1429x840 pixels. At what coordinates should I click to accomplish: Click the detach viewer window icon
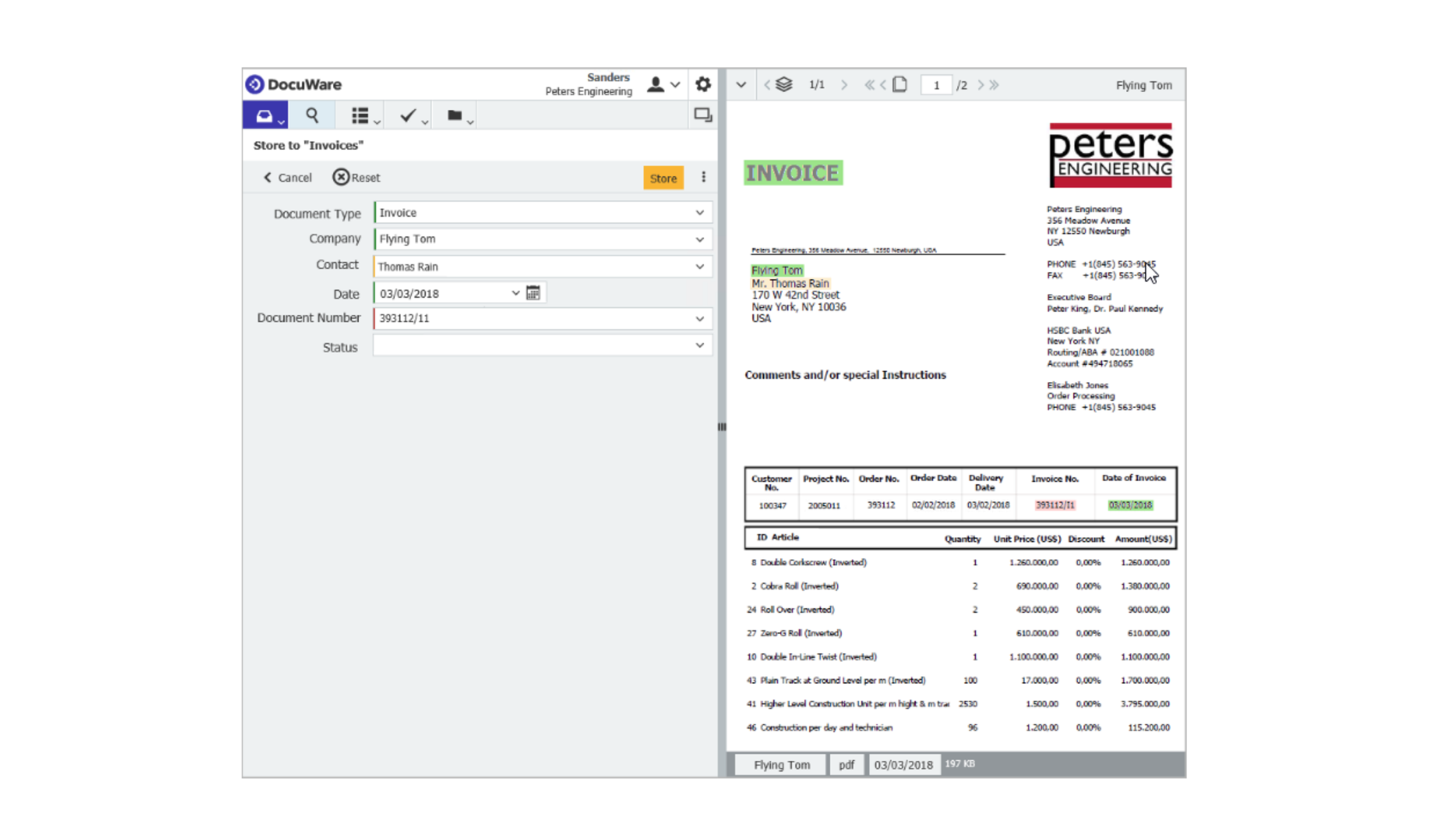pyautogui.click(x=703, y=115)
